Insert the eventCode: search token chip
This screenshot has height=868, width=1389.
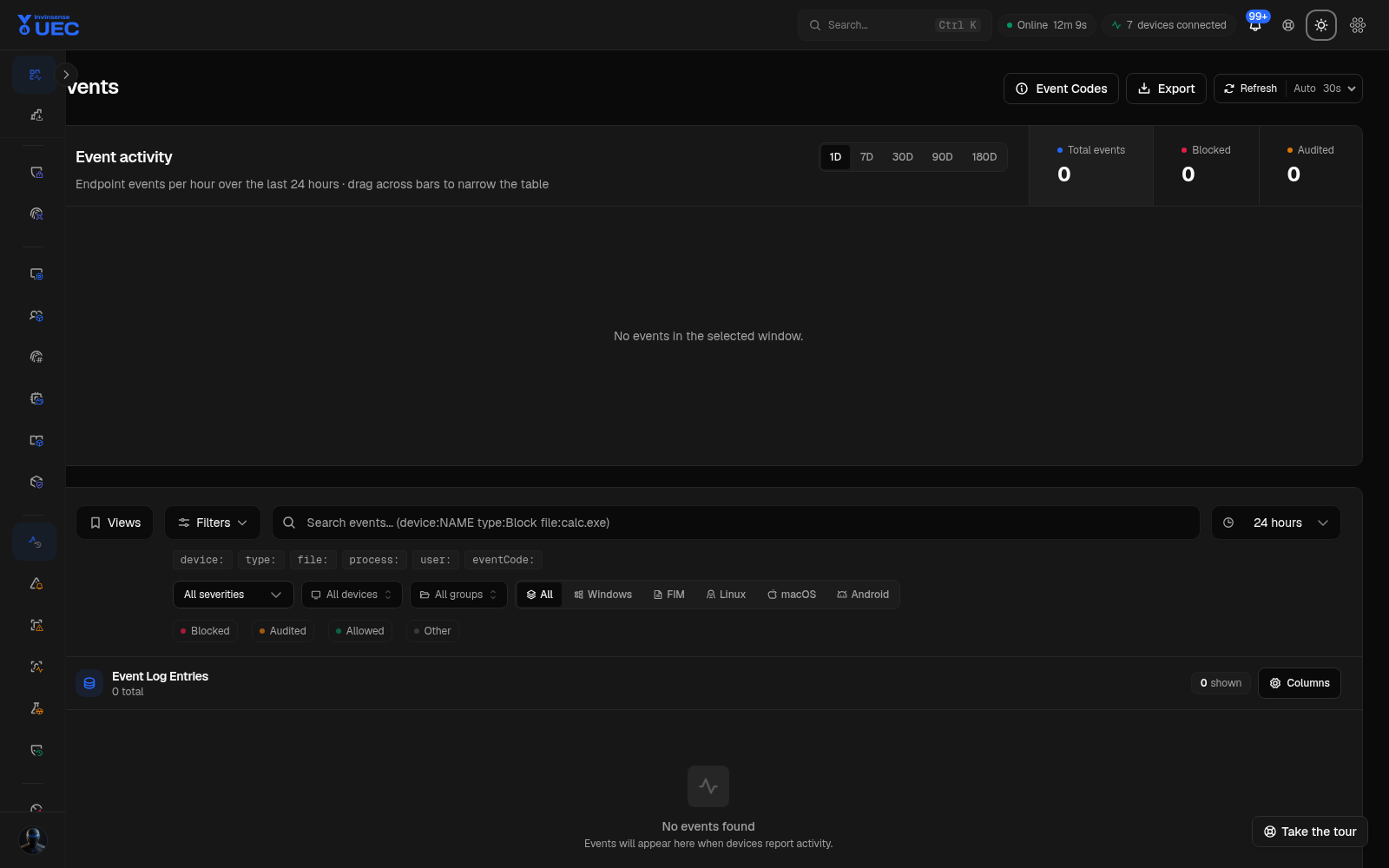tap(504, 560)
